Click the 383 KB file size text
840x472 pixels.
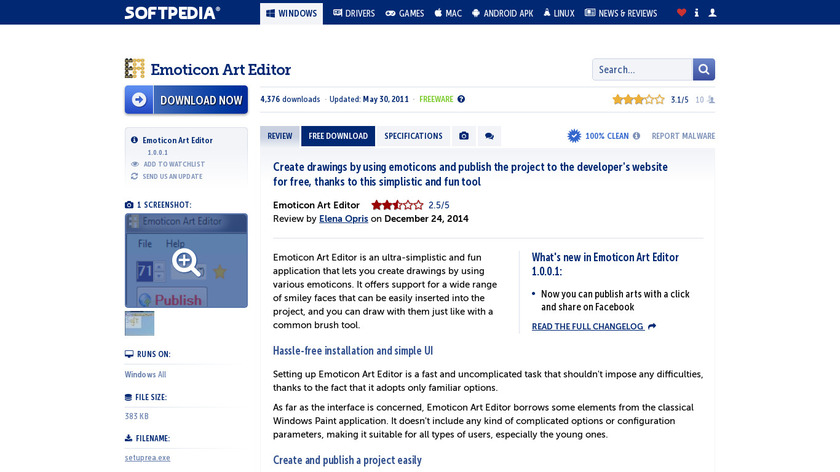[137, 416]
